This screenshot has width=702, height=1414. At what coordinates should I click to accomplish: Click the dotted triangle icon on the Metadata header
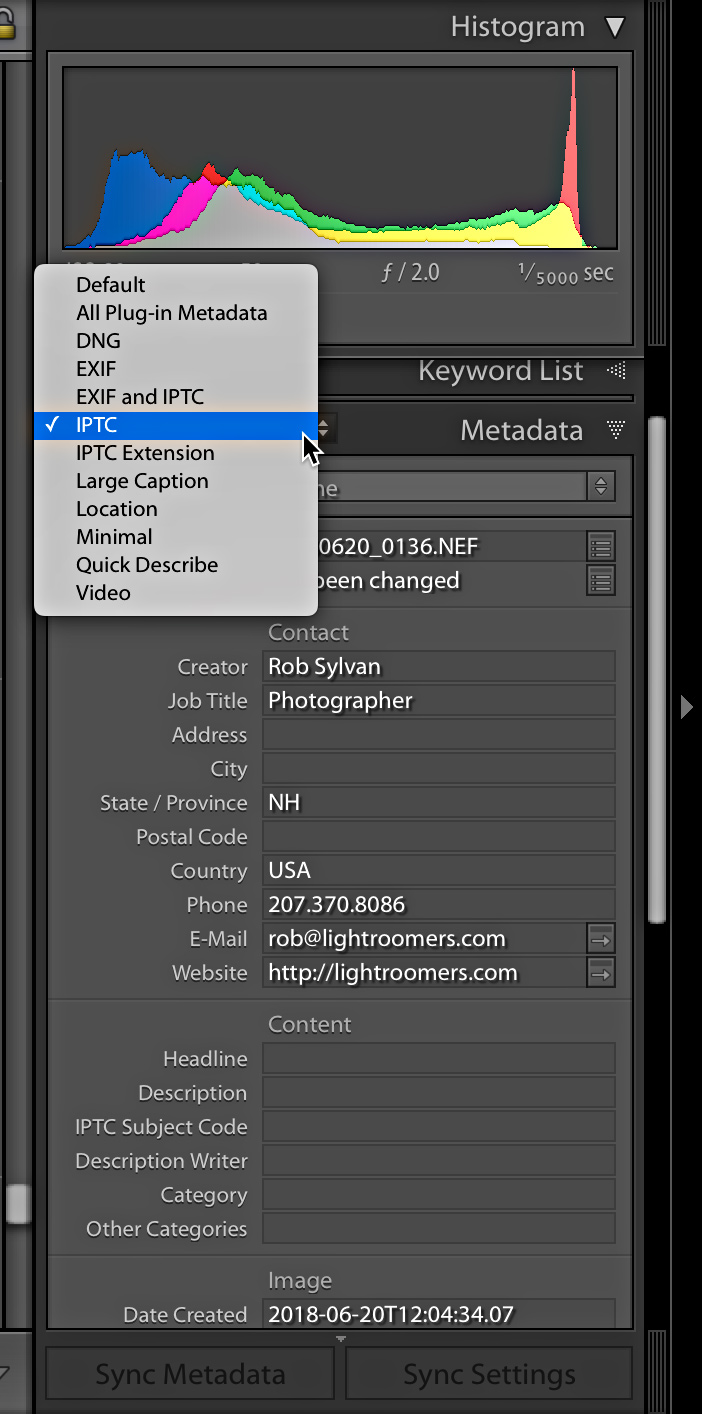point(618,430)
